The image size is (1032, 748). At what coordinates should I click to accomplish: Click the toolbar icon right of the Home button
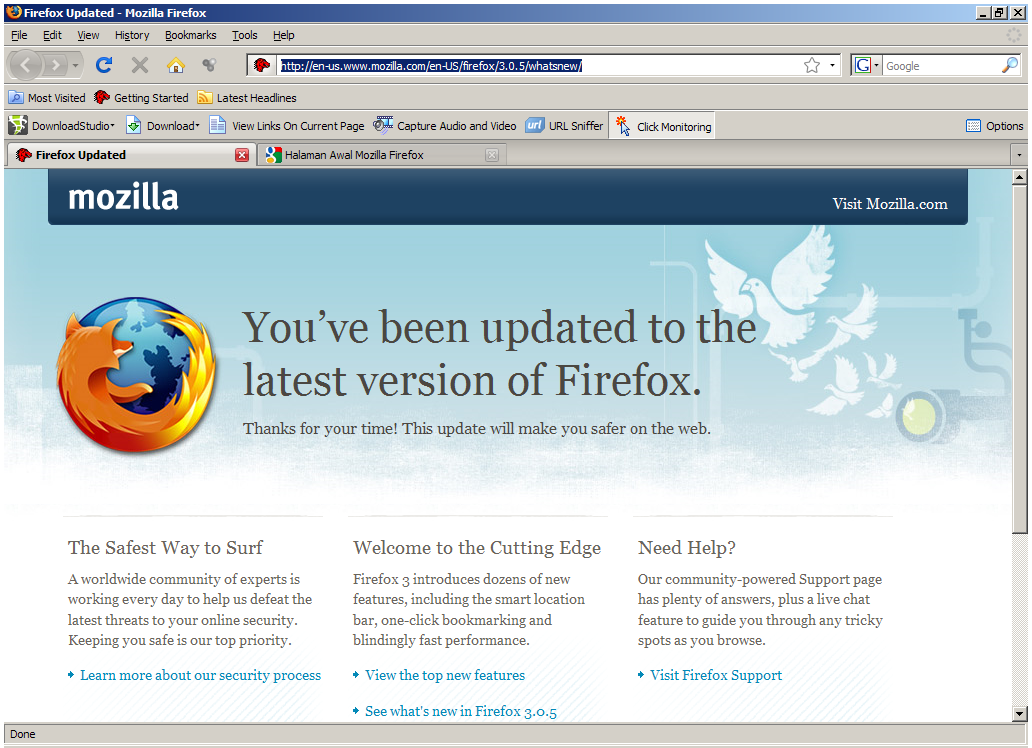209,65
